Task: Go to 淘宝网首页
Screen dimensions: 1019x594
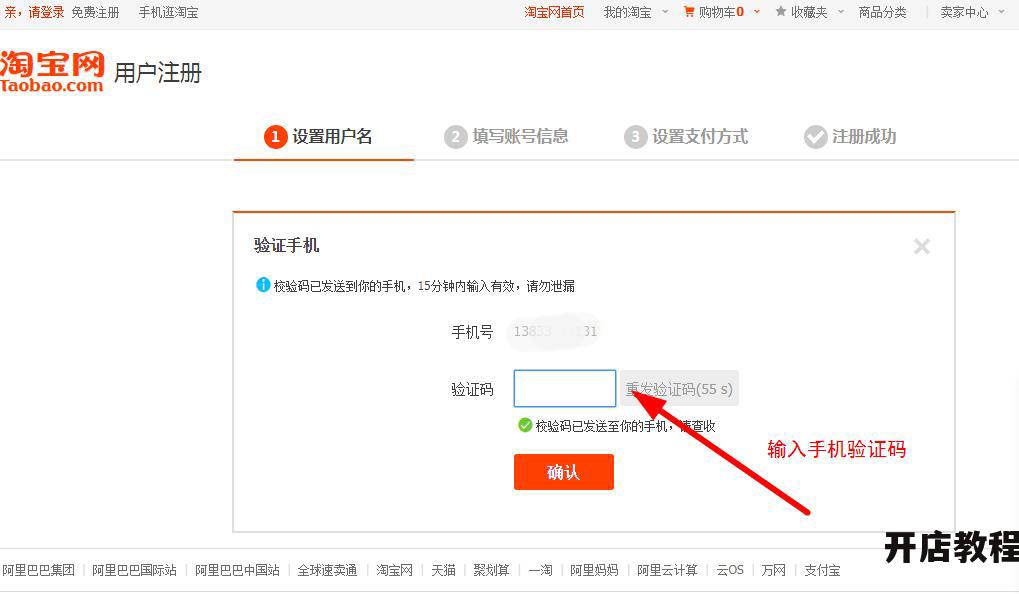Action: pyautogui.click(x=554, y=12)
